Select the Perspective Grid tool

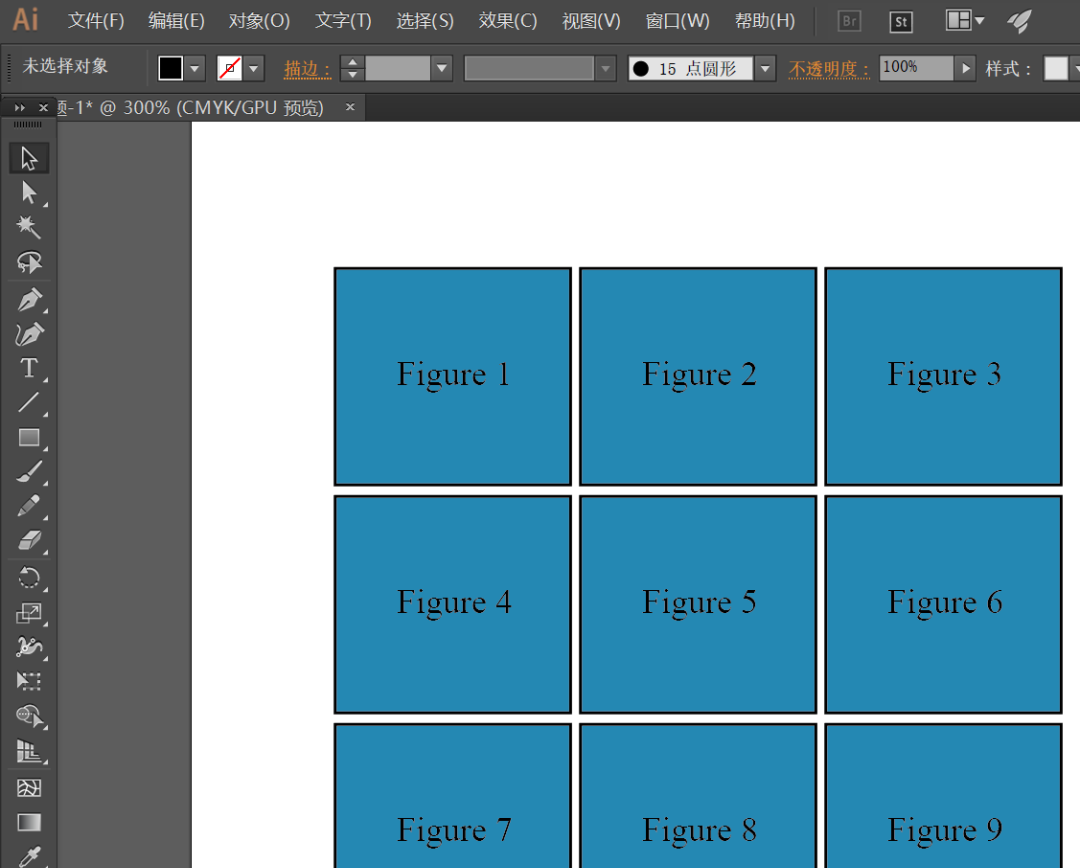pos(29,752)
